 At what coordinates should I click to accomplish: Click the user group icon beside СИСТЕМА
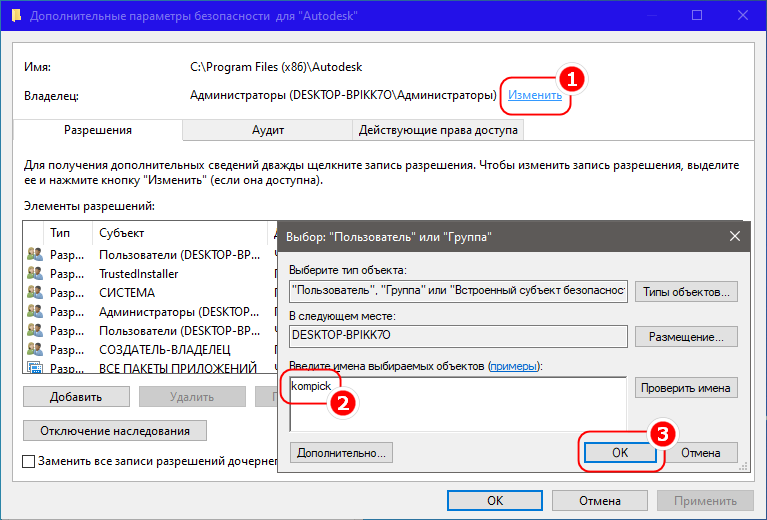point(35,292)
